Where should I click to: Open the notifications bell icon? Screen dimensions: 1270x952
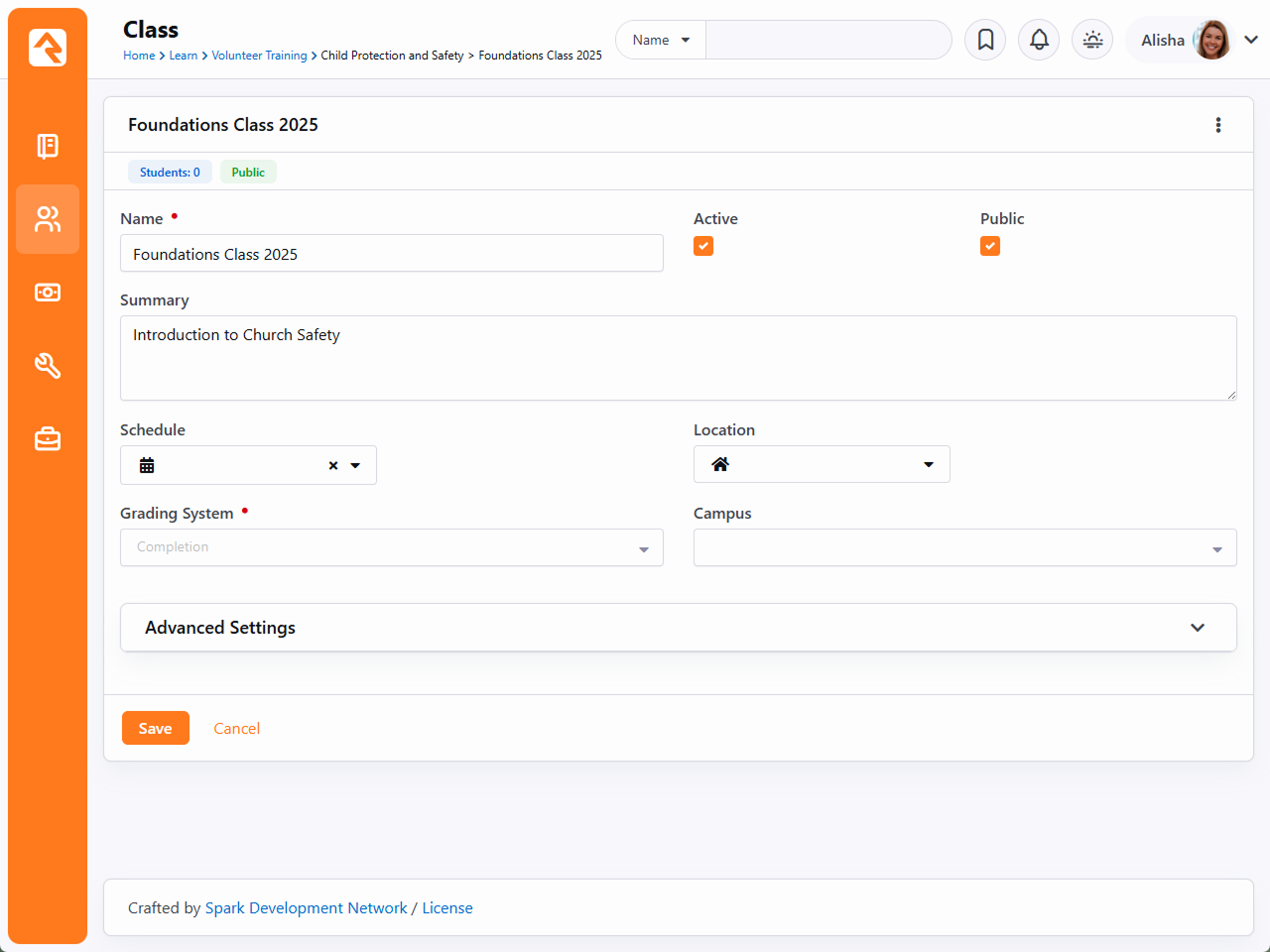tap(1039, 40)
